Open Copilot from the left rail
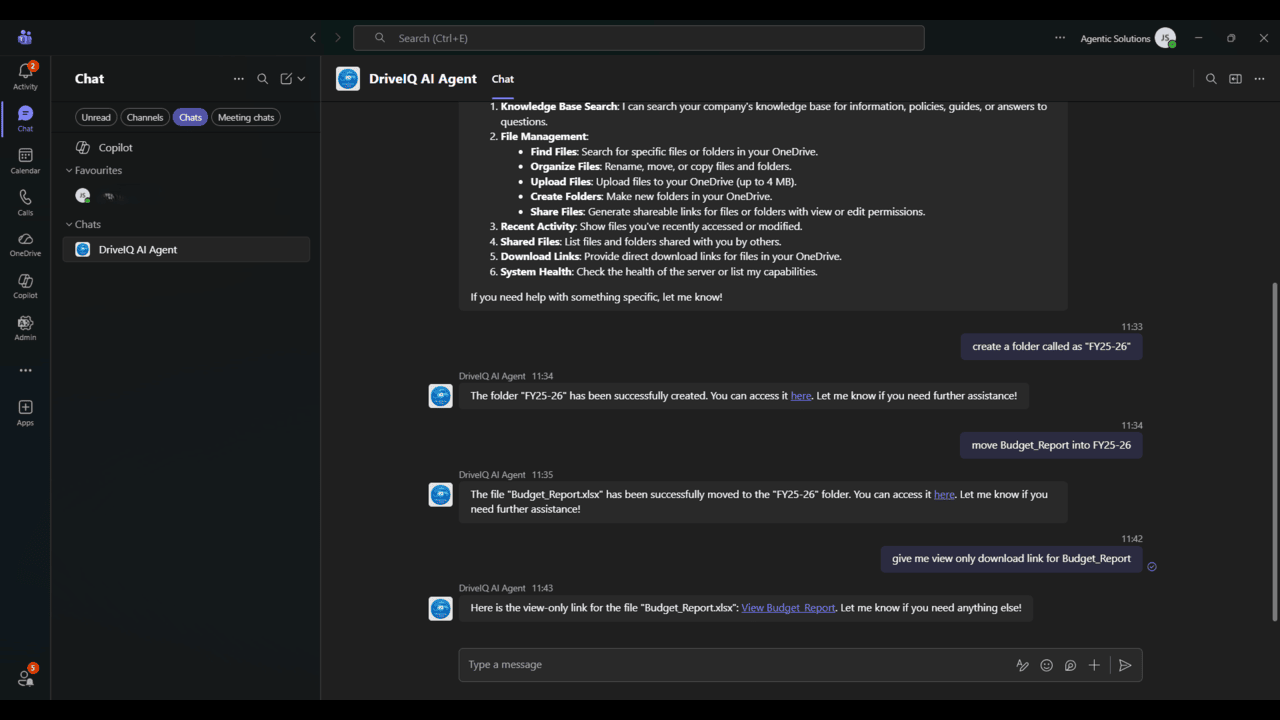This screenshot has height=720, width=1280. point(25,286)
